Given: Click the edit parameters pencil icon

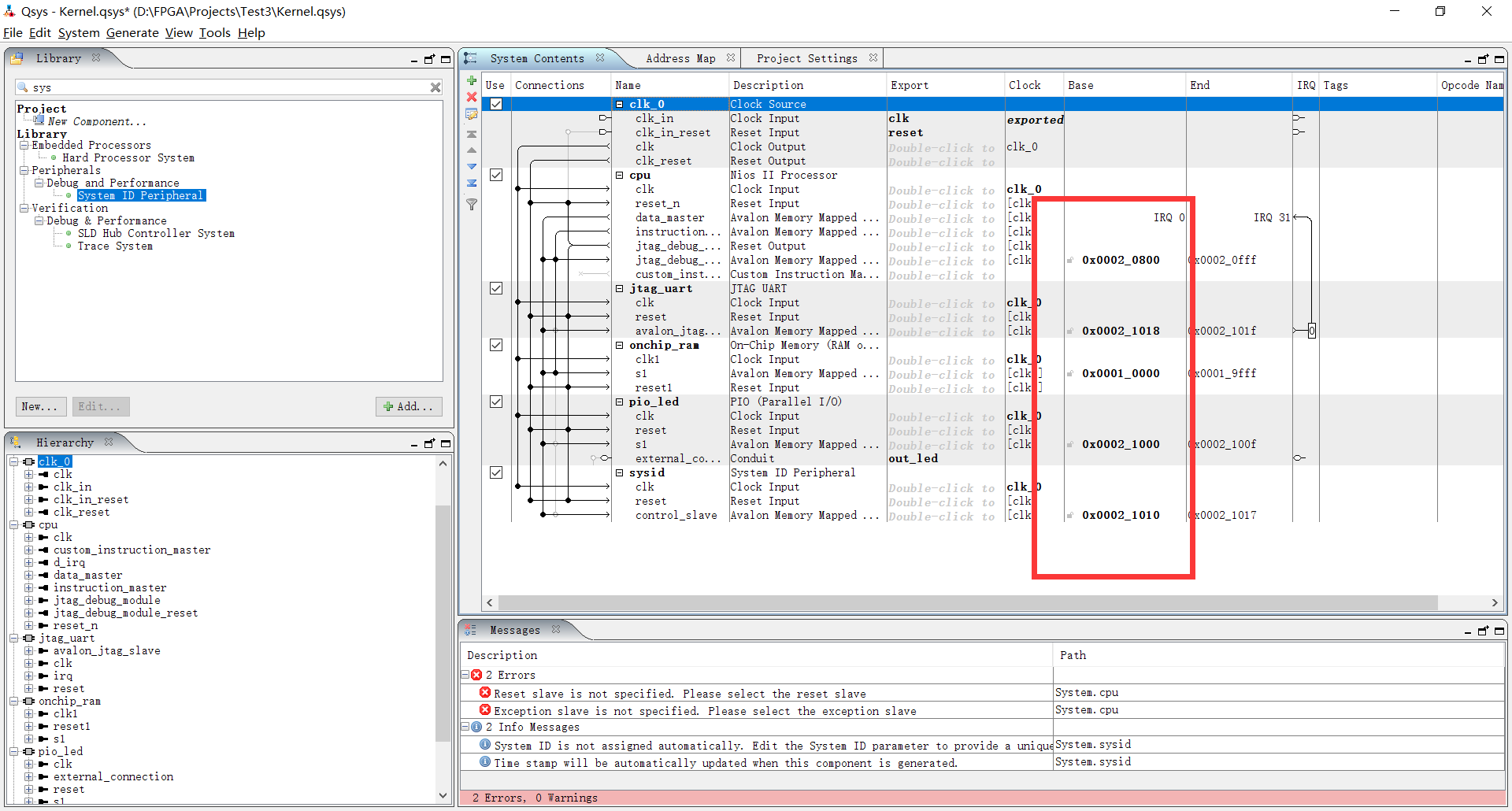Looking at the screenshot, I should point(472,114).
